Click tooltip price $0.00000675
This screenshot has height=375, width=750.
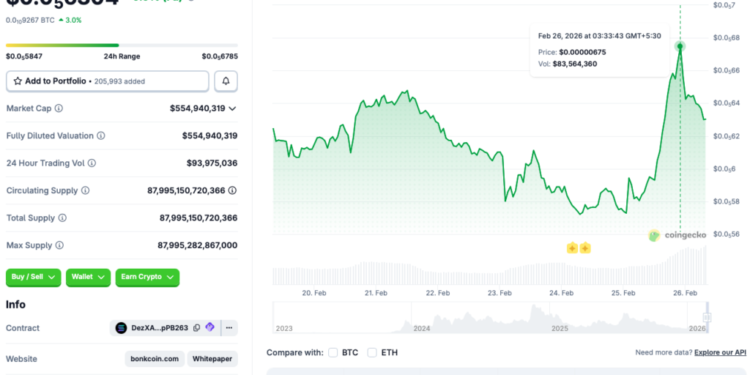pyautogui.click(x=583, y=52)
